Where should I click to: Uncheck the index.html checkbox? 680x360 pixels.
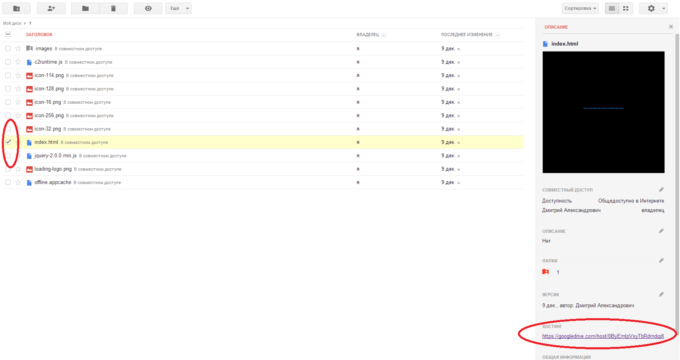point(8,142)
